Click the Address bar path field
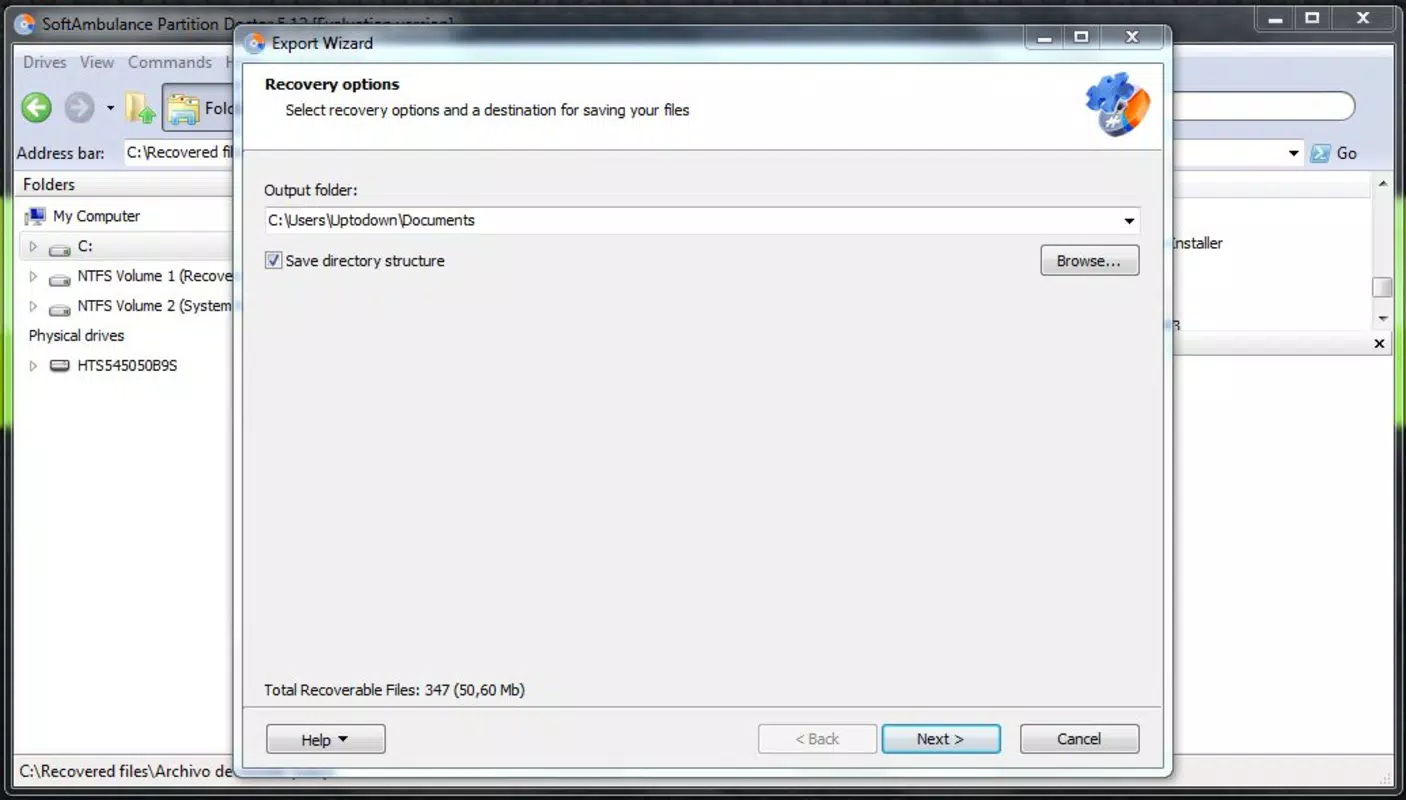Screen dimensions: 1406x800 [x=178, y=153]
